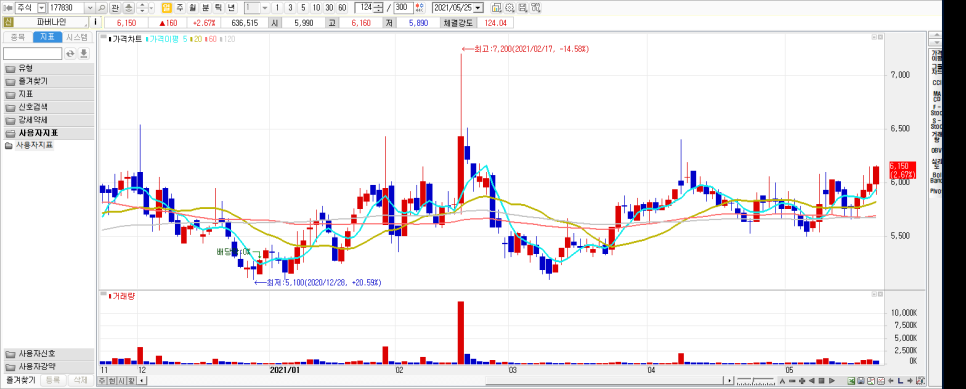Open the 강세약세 folder
Image resolution: width=966 pixels, height=389 pixels.
[x=49, y=120]
